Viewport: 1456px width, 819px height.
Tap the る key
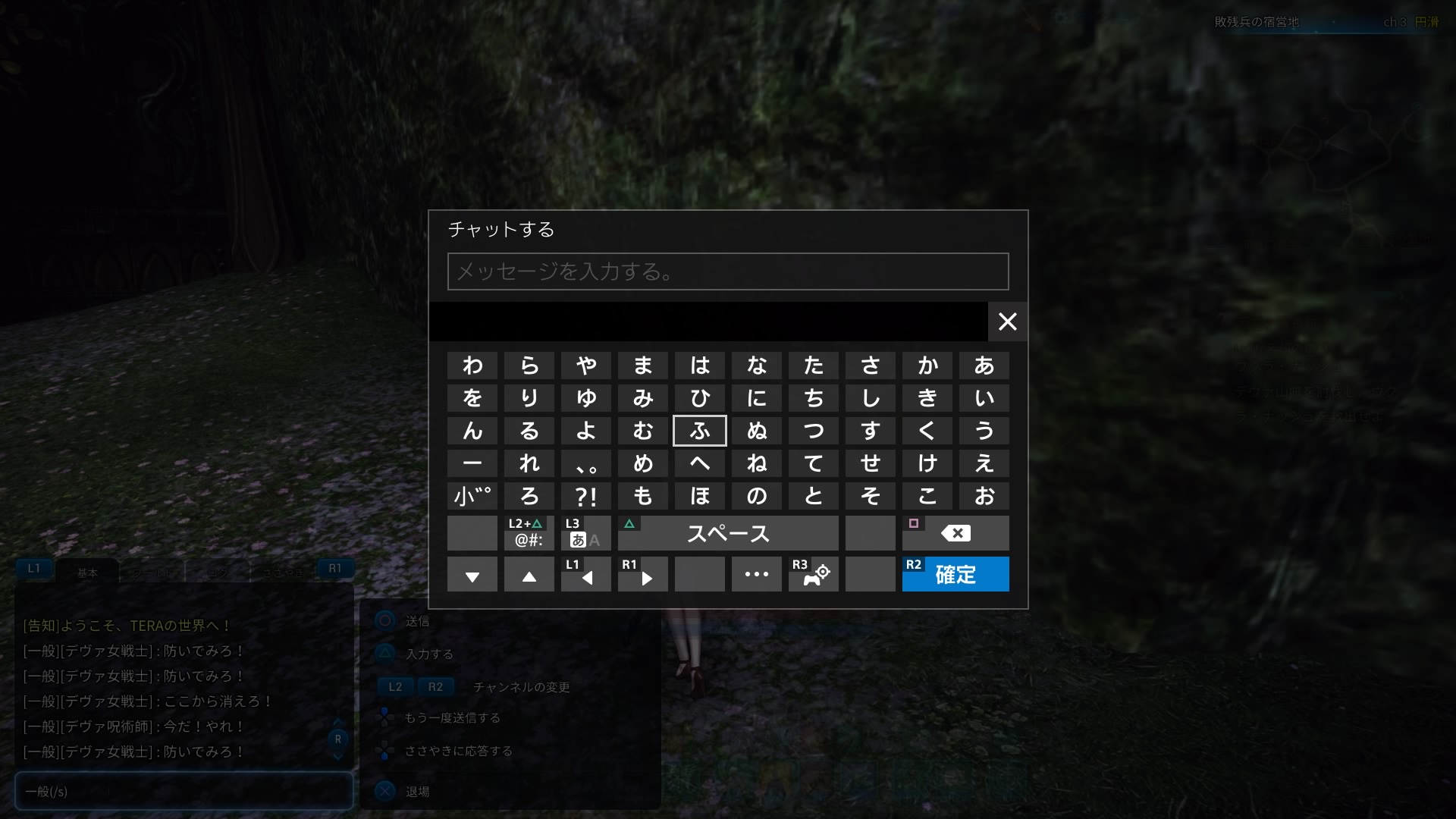coord(529,431)
